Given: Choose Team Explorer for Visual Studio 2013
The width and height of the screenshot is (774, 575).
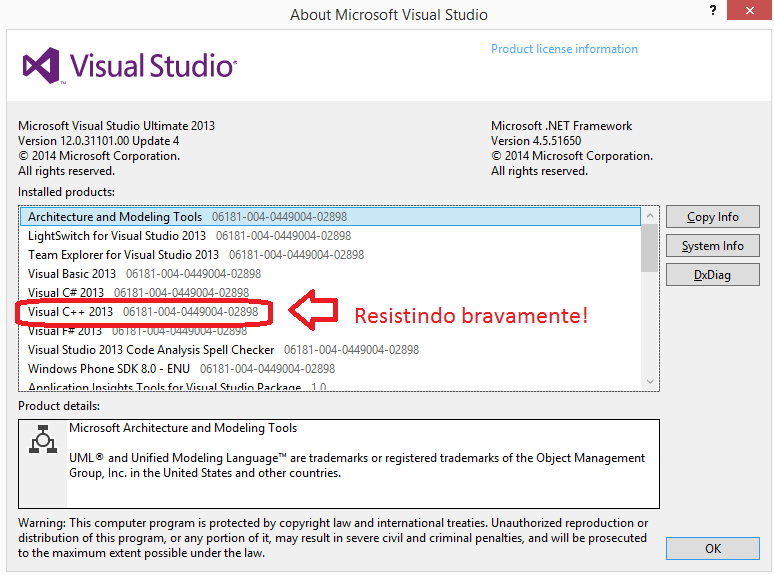Looking at the screenshot, I should [x=123, y=255].
